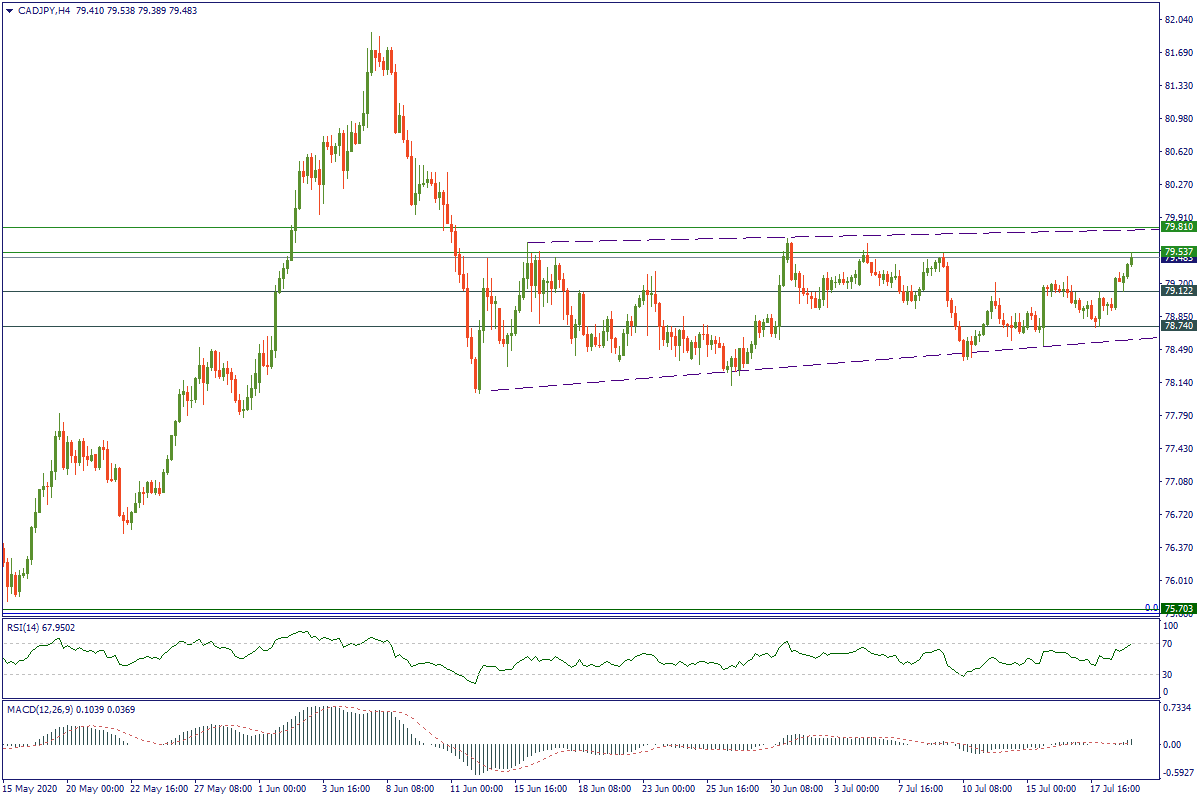Click the 78.740 dark price label
This screenshot has width=1200, height=800.
click(1177, 326)
